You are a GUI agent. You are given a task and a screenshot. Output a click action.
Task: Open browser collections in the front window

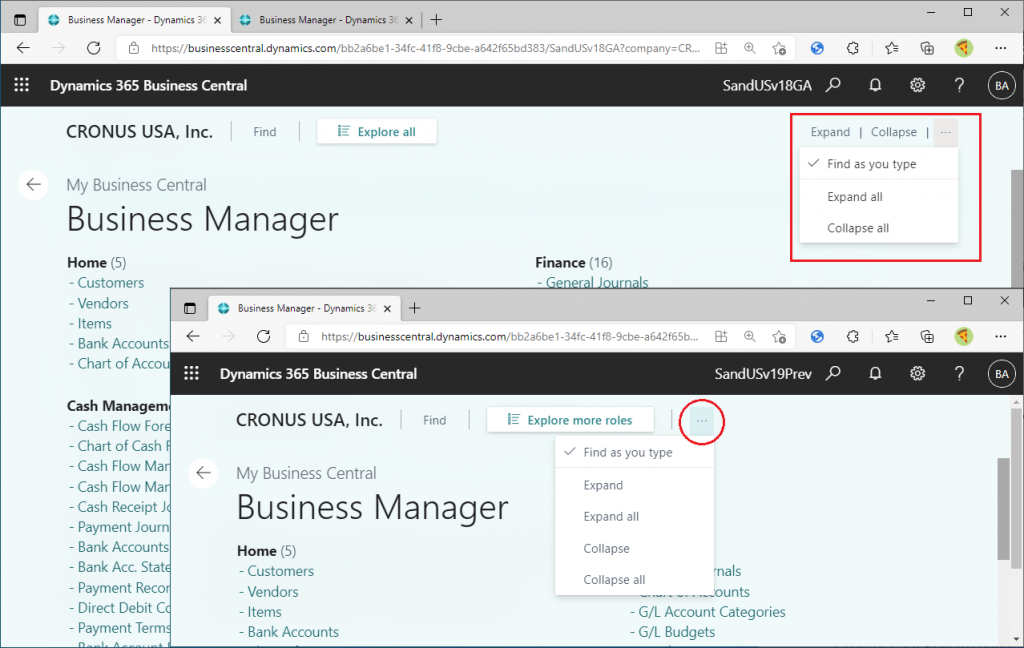[927, 336]
